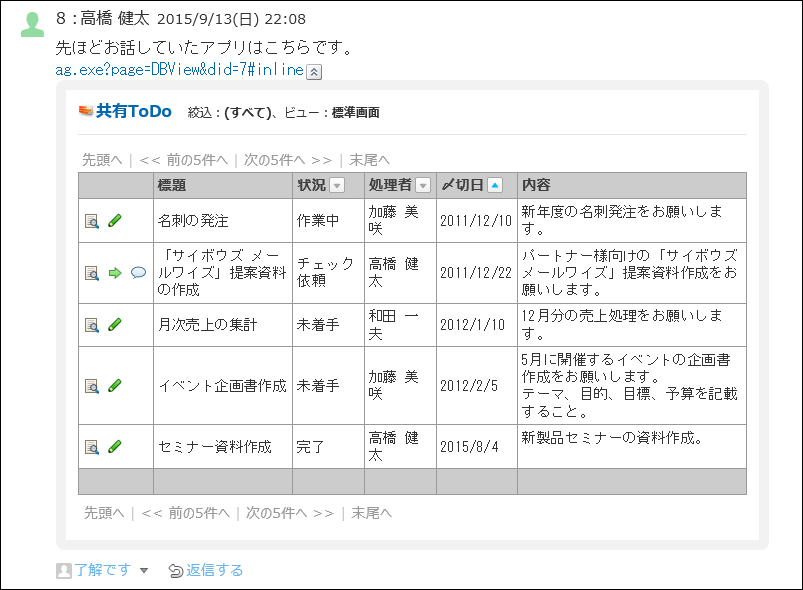
Task: Open details of 名刺の発注 record
Action: (91, 221)
